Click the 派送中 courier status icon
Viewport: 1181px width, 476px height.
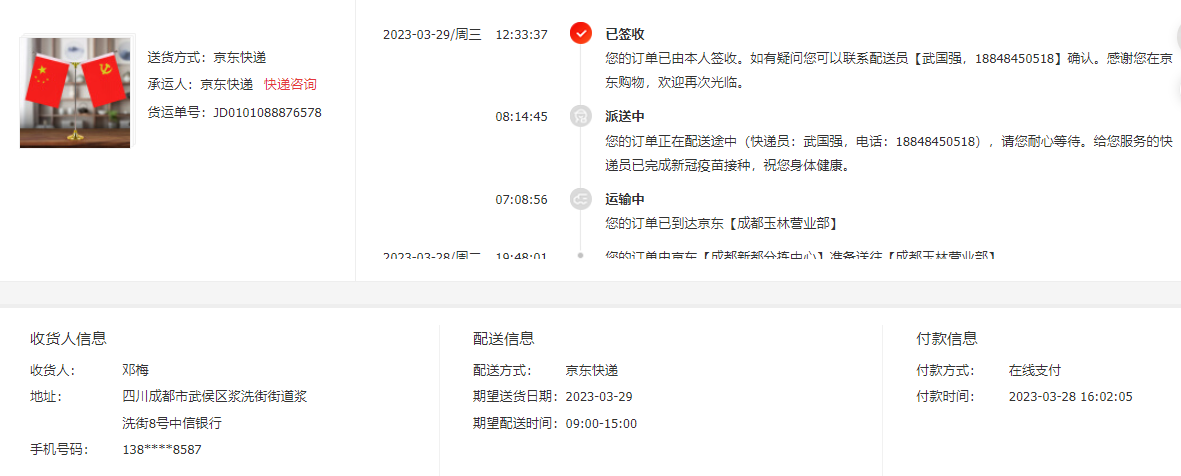580,117
